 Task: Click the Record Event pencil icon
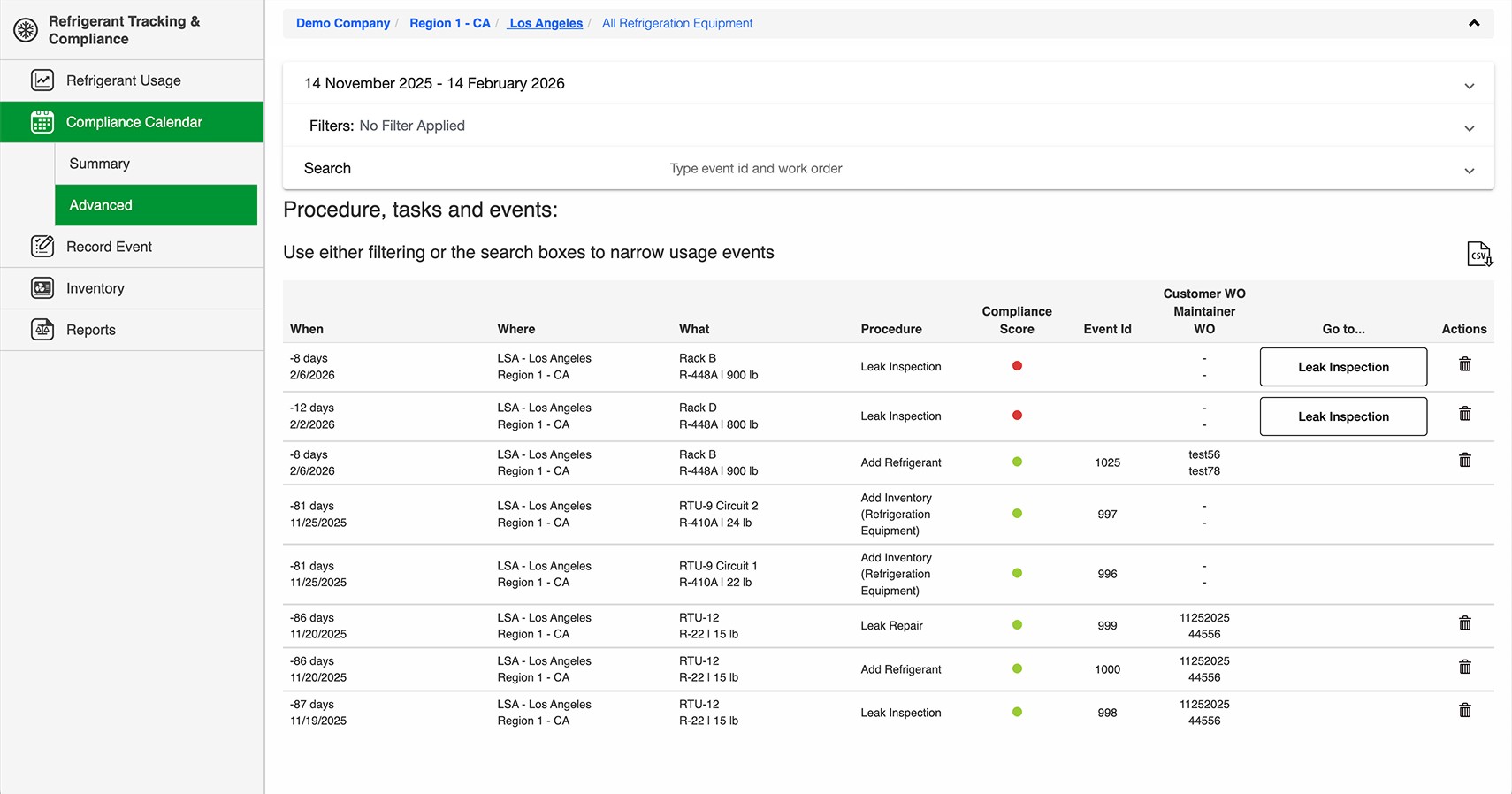click(x=42, y=247)
